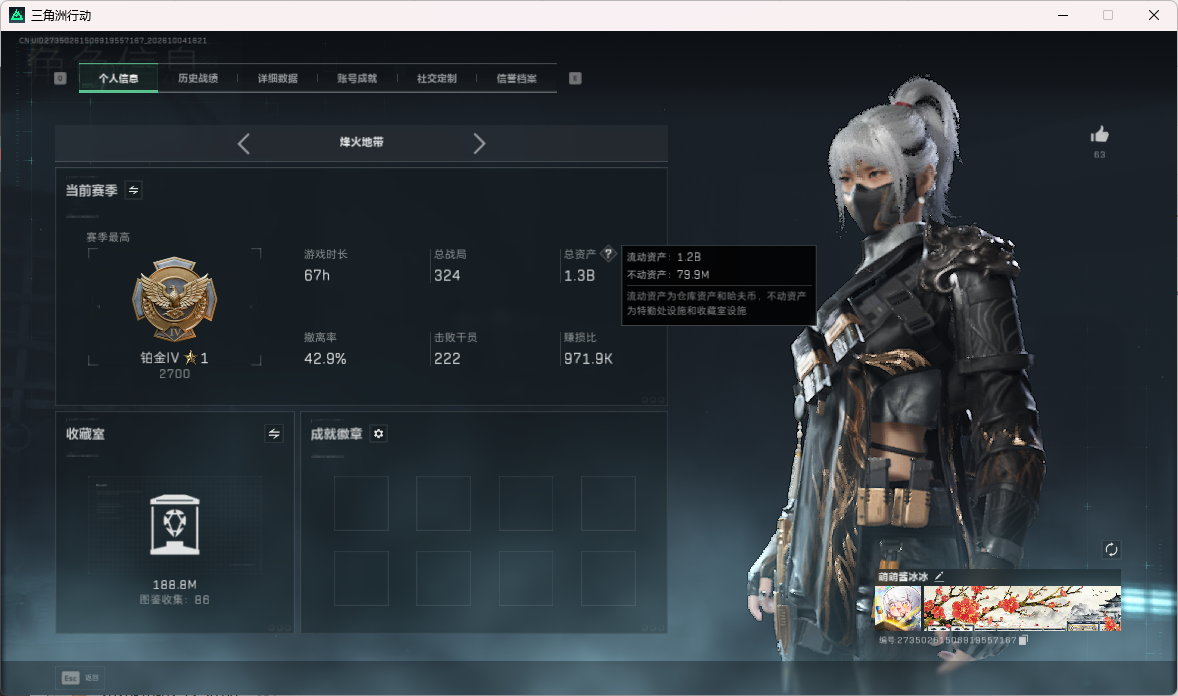Switch to next mode with the right chevron
This screenshot has height=696, width=1178.
pyautogui.click(x=479, y=144)
